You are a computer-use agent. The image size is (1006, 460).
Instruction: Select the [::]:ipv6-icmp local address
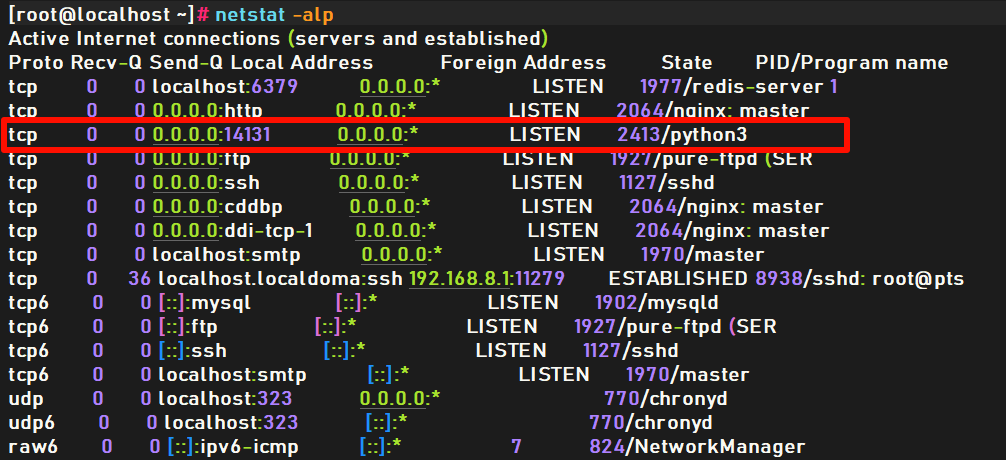(233, 447)
